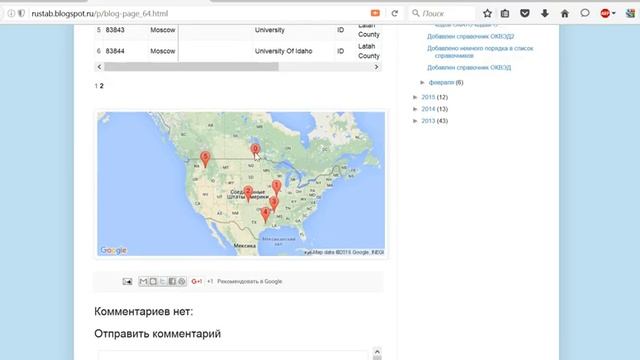Click the chat bubble toolbar icon

[585, 13]
